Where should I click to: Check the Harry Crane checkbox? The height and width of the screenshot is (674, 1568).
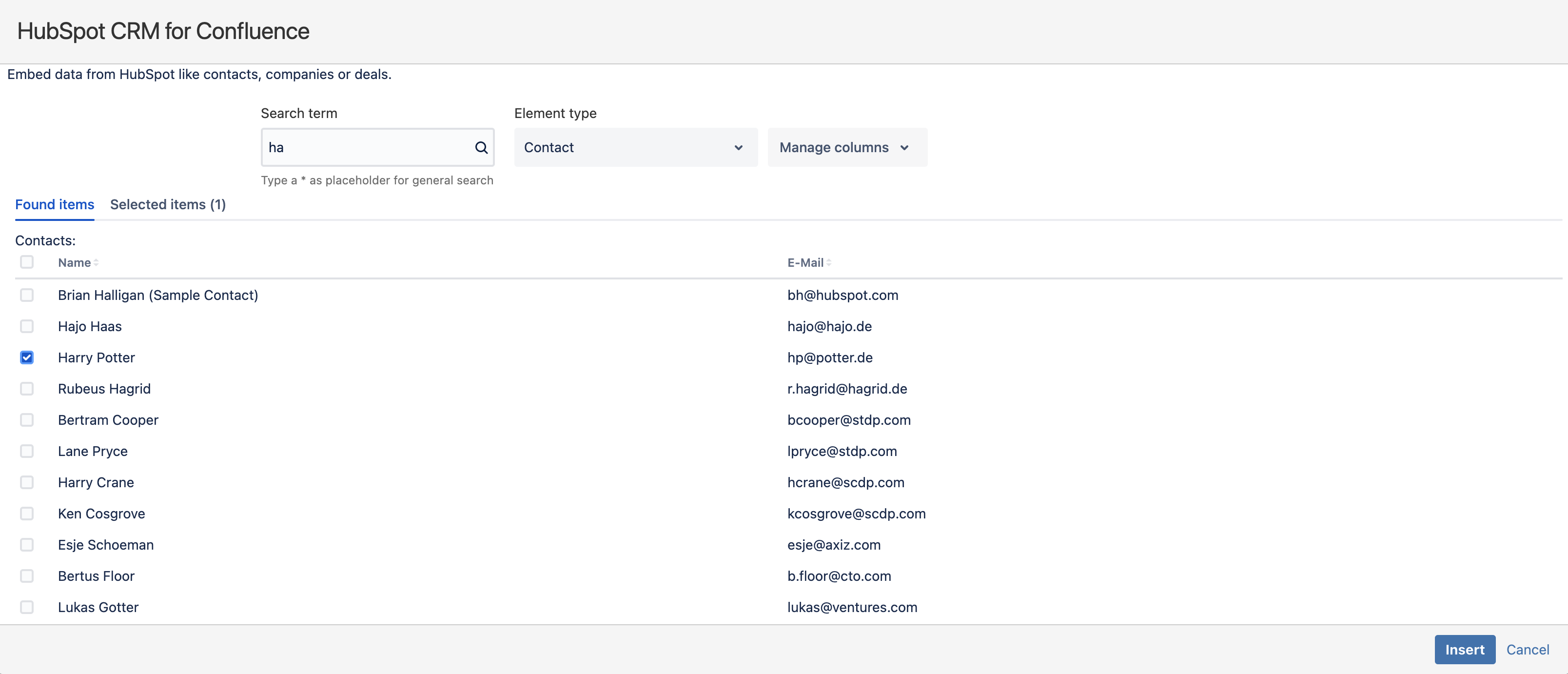click(27, 482)
